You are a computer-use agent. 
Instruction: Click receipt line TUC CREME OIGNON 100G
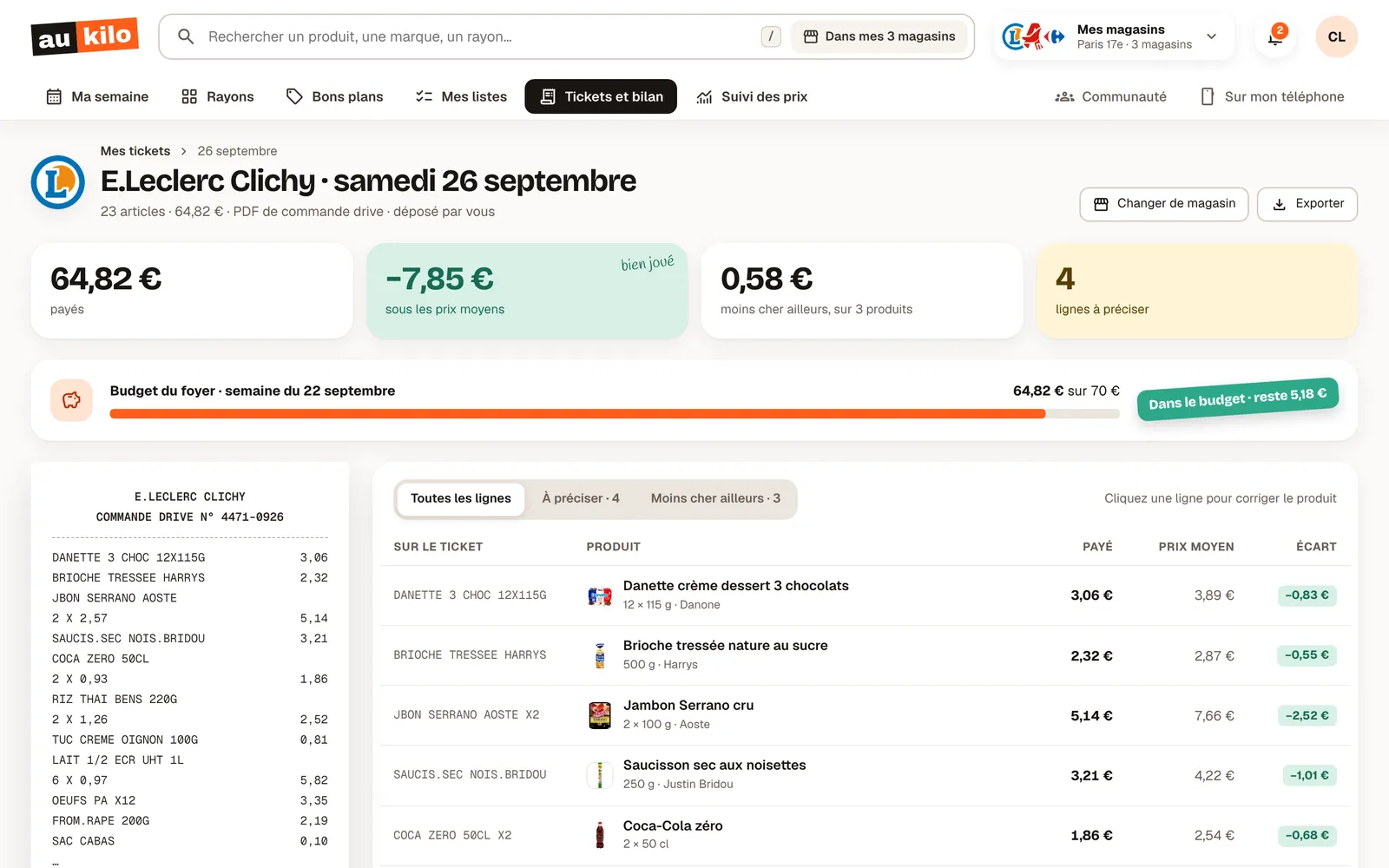tap(190, 740)
